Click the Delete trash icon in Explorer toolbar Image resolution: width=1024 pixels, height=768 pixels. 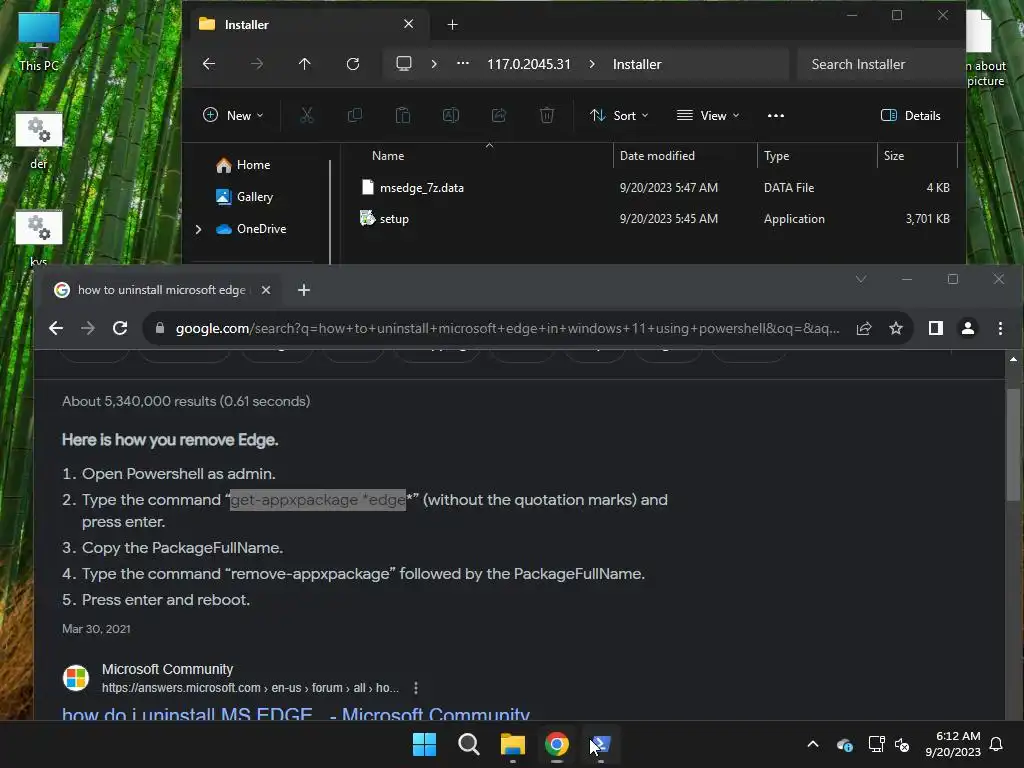(547, 116)
